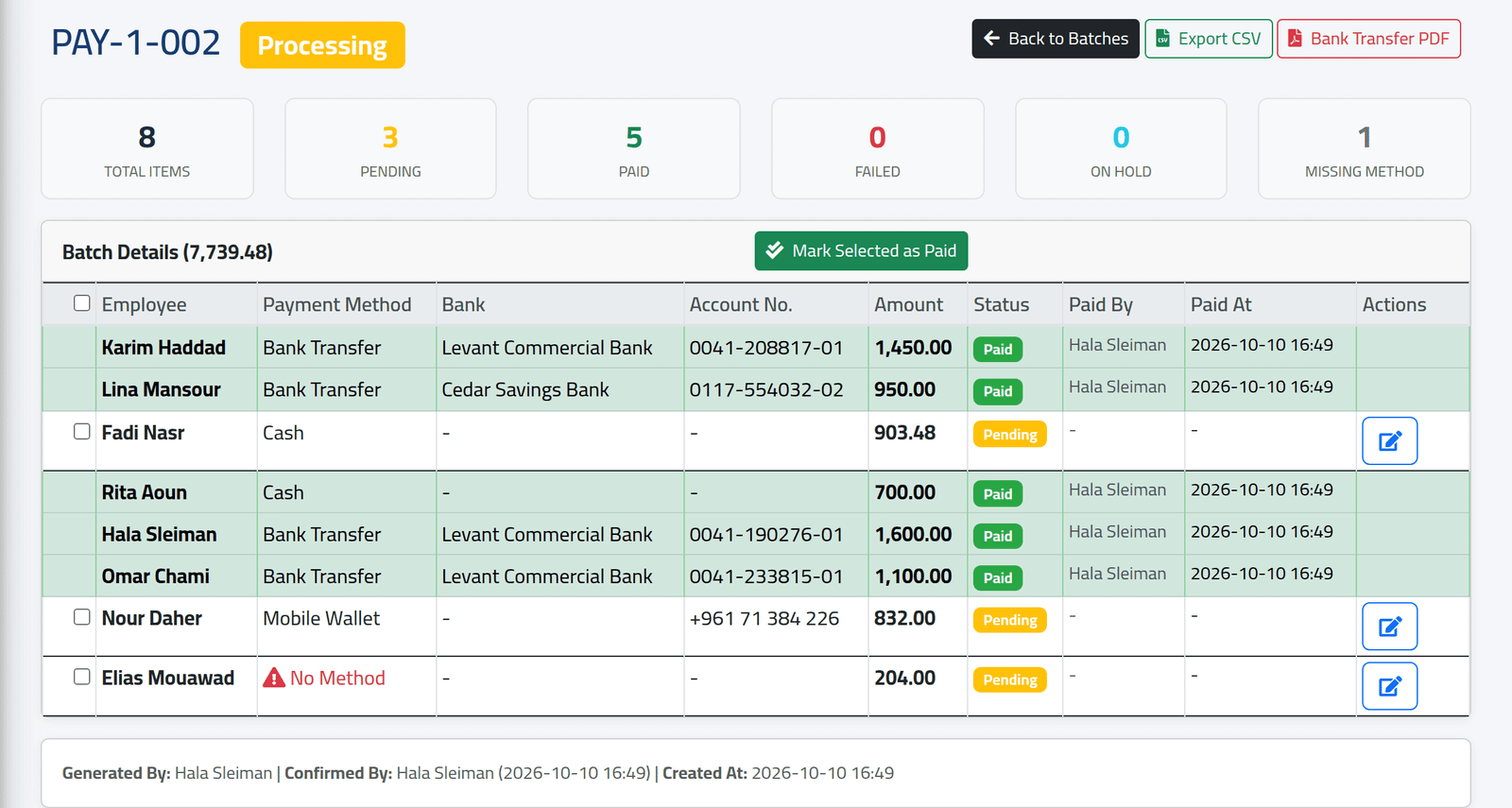Click the amount 903.48

pos(904,433)
